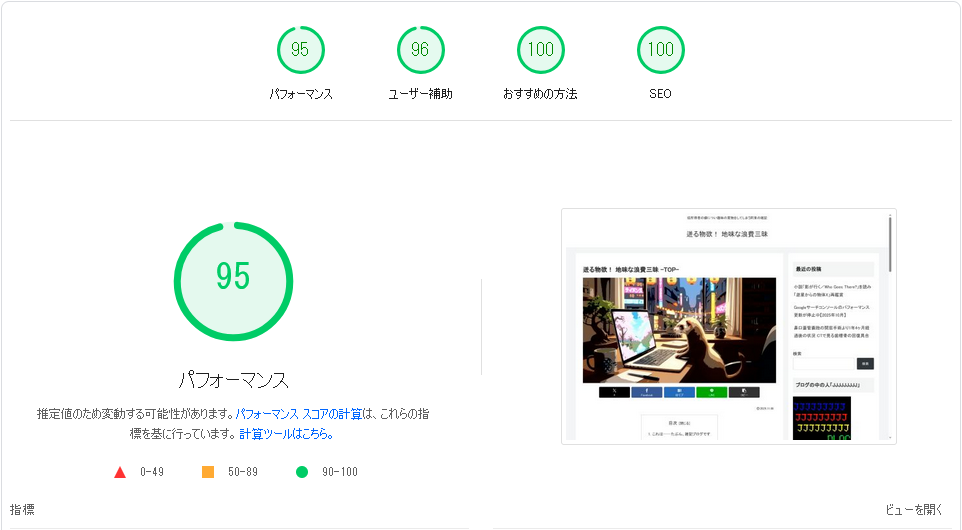Click the orange square 50-89 legend icon

click(208, 472)
